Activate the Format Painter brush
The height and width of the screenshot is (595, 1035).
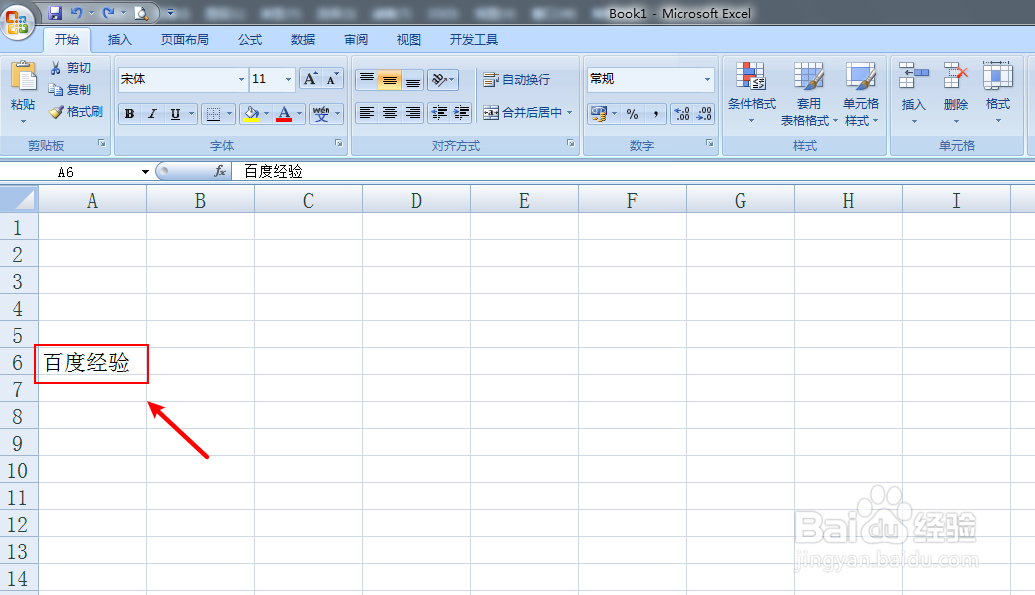pyautogui.click(x=77, y=112)
